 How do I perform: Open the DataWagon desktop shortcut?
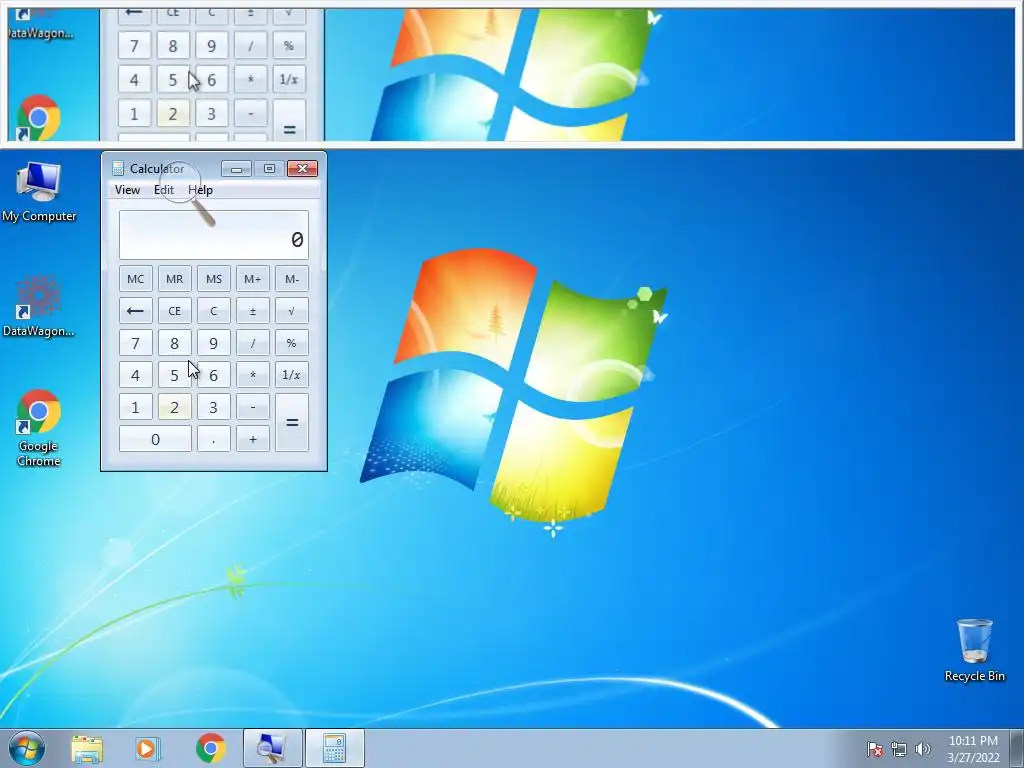click(x=39, y=307)
